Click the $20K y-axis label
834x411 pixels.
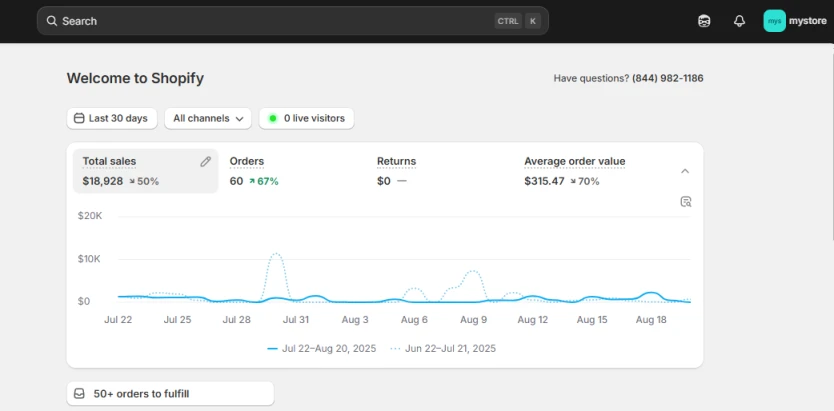pyautogui.click(x=89, y=216)
